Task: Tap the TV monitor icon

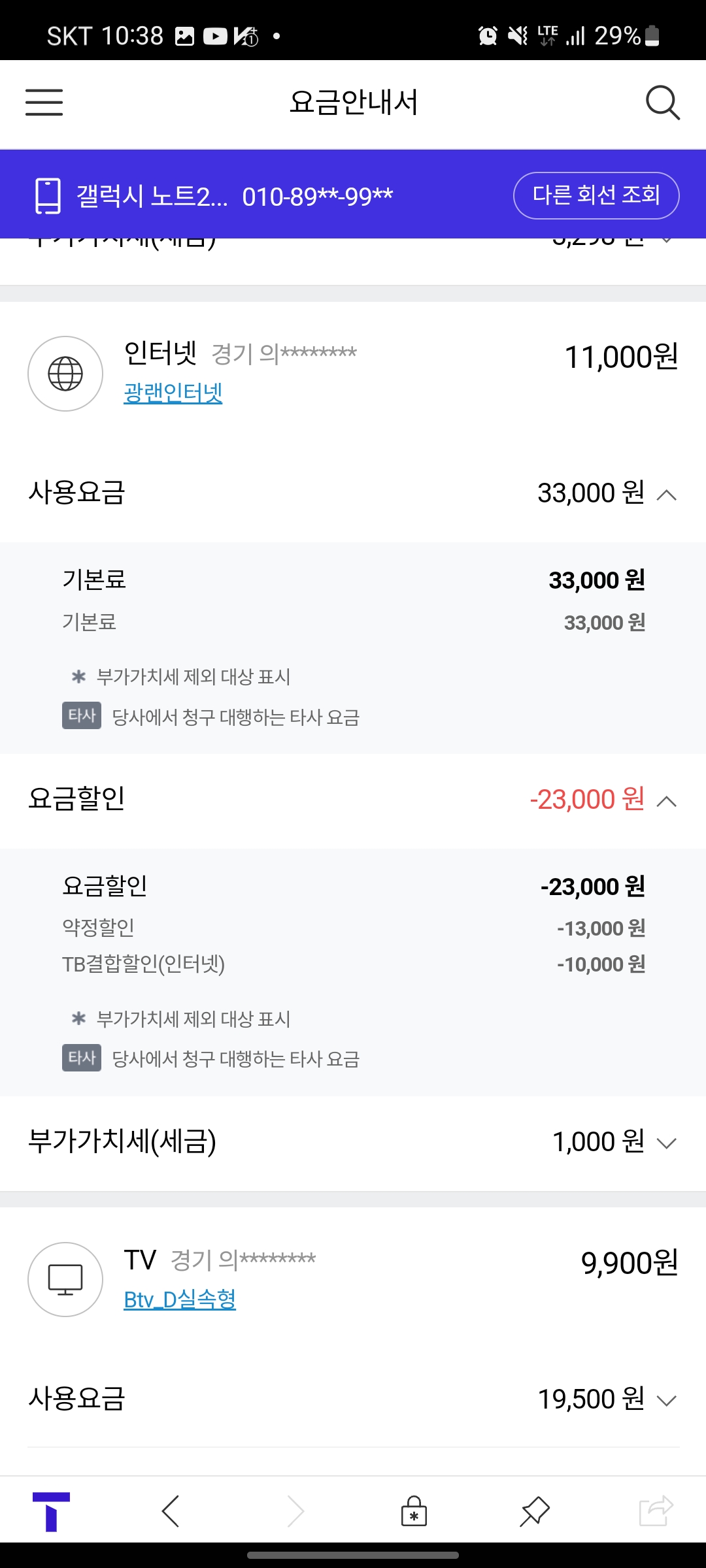Action: click(65, 1279)
